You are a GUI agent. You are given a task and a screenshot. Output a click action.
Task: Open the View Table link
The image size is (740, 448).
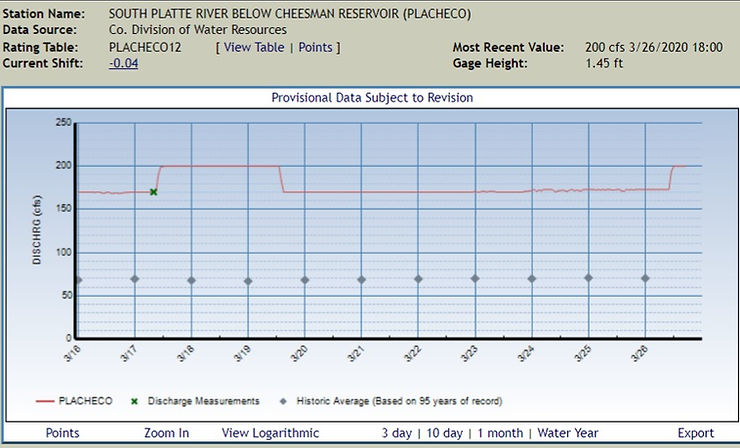(254, 47)
